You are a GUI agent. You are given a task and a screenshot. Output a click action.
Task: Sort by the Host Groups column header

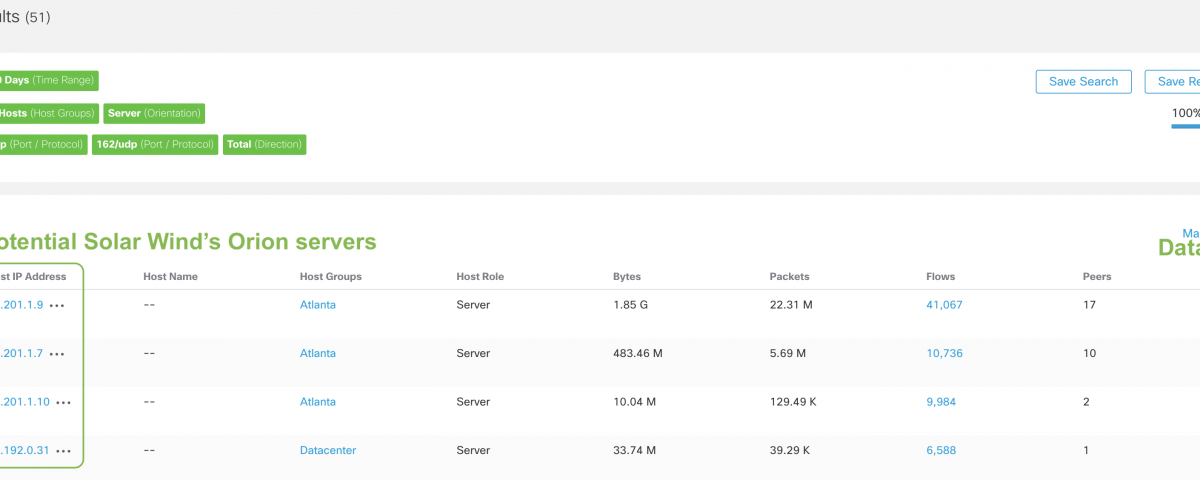[x=331, y=277]
